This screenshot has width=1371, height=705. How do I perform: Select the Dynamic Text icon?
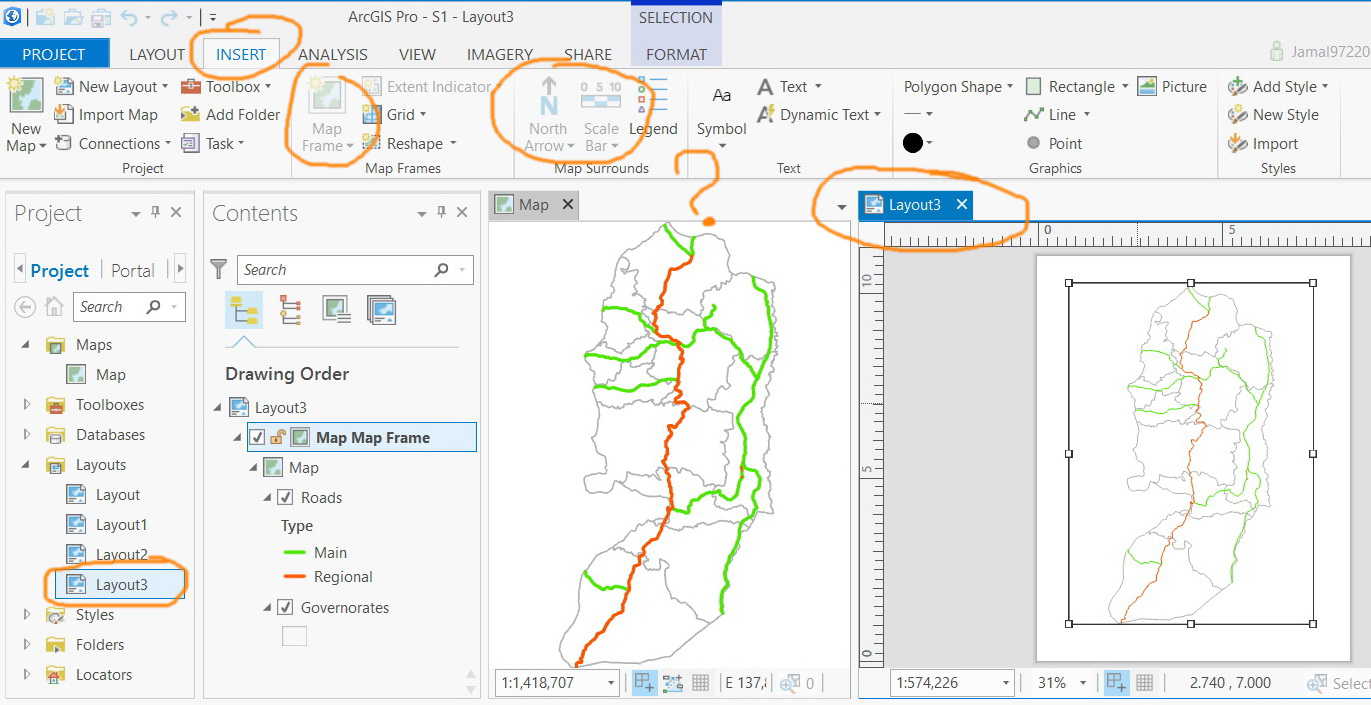click(765, 115)
